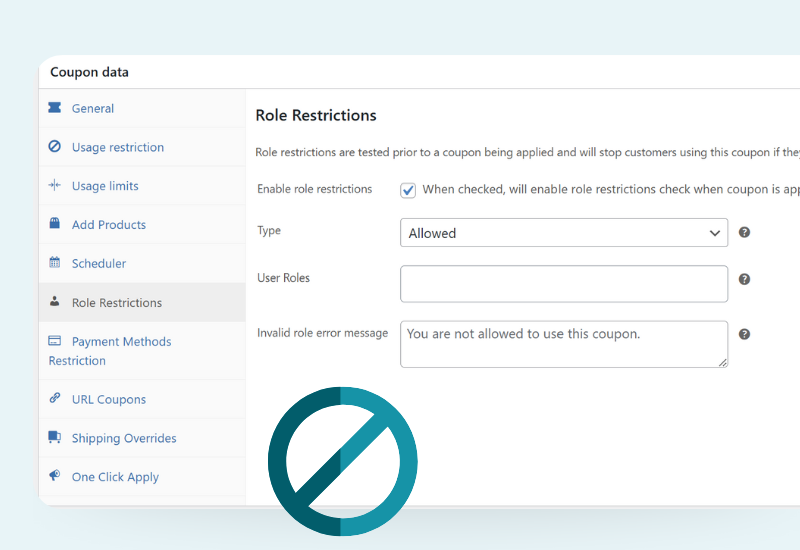Click the Shipping Overrides truck icon
This screenshot has width=800, height=550.
pos(55,437)
